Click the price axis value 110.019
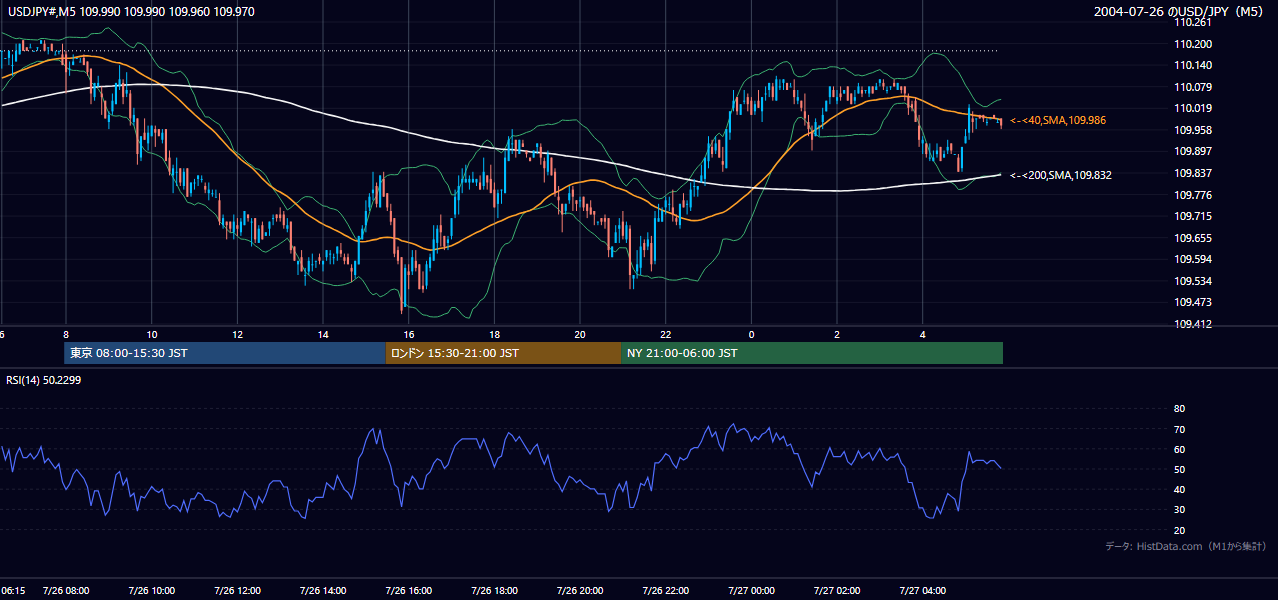The image size is (1278, 600). [x=1193, y=108]
